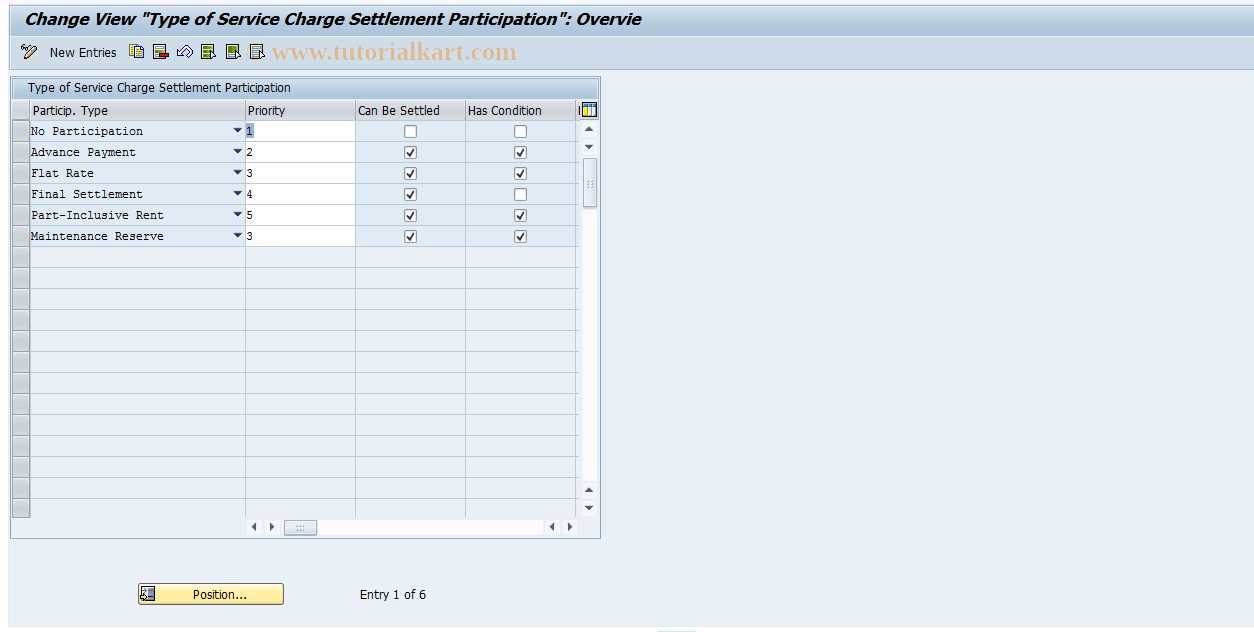Check Has Condition for No Participation
Viewport: 1254px width, 632px height.
(x=520, y=131)
